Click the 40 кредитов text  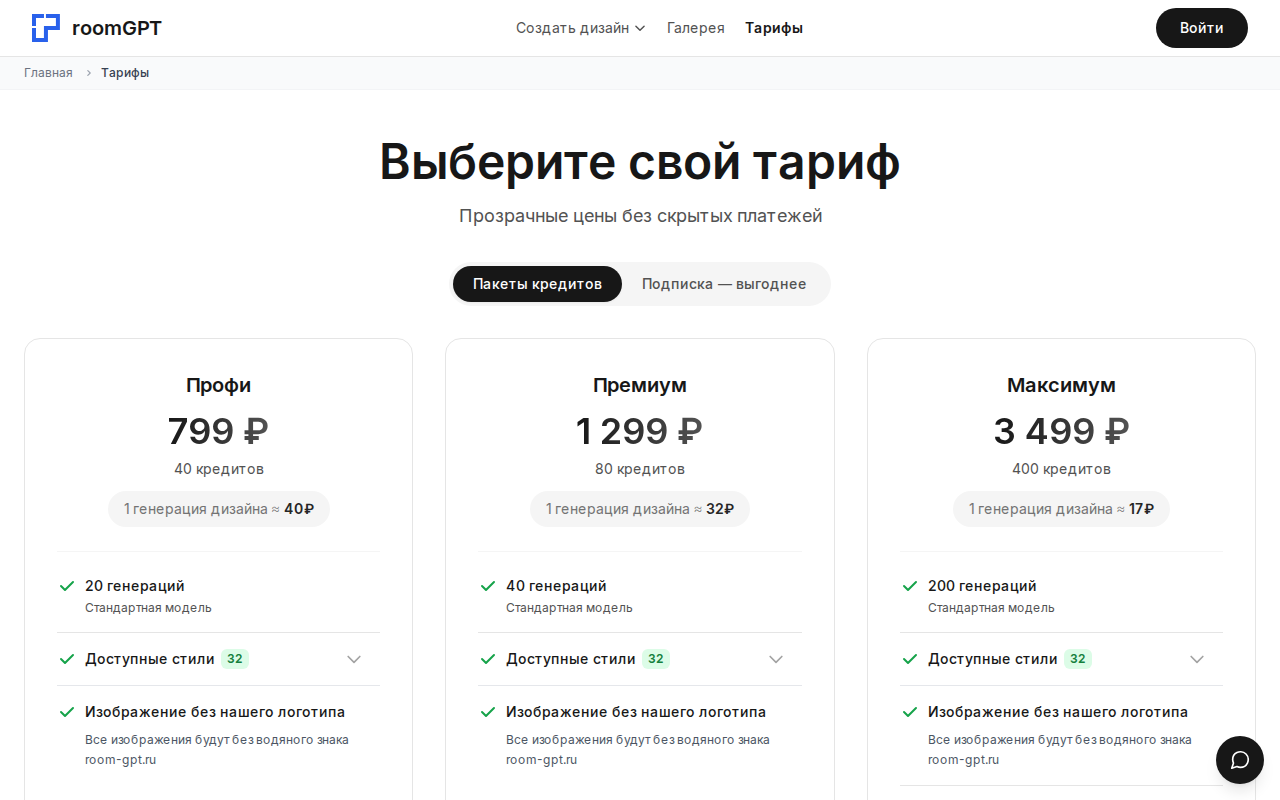coord(219,469)
